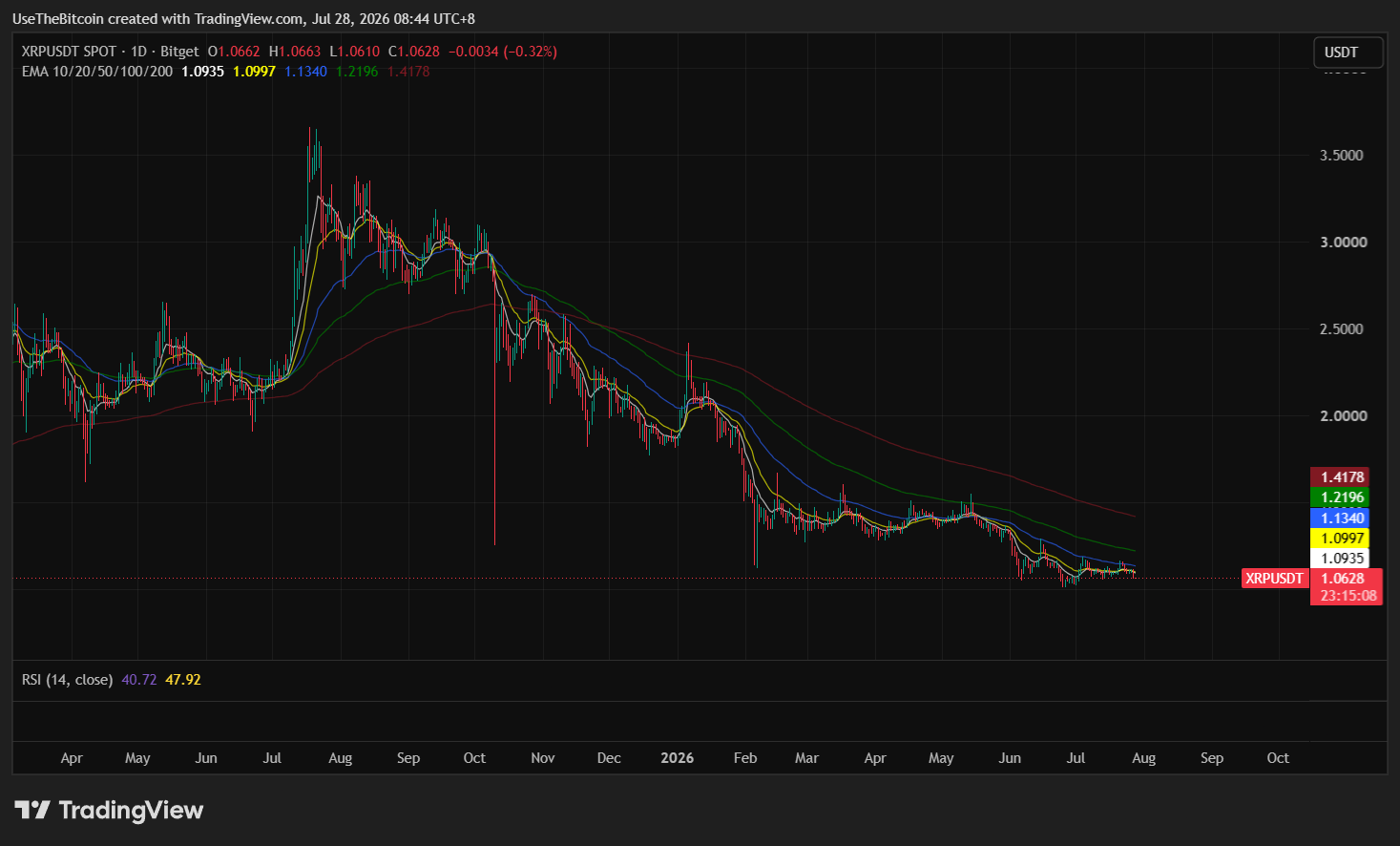Screen dimensions: 1400x846
Task: Open the USDT currency selector
Action: coord(1348,53)
